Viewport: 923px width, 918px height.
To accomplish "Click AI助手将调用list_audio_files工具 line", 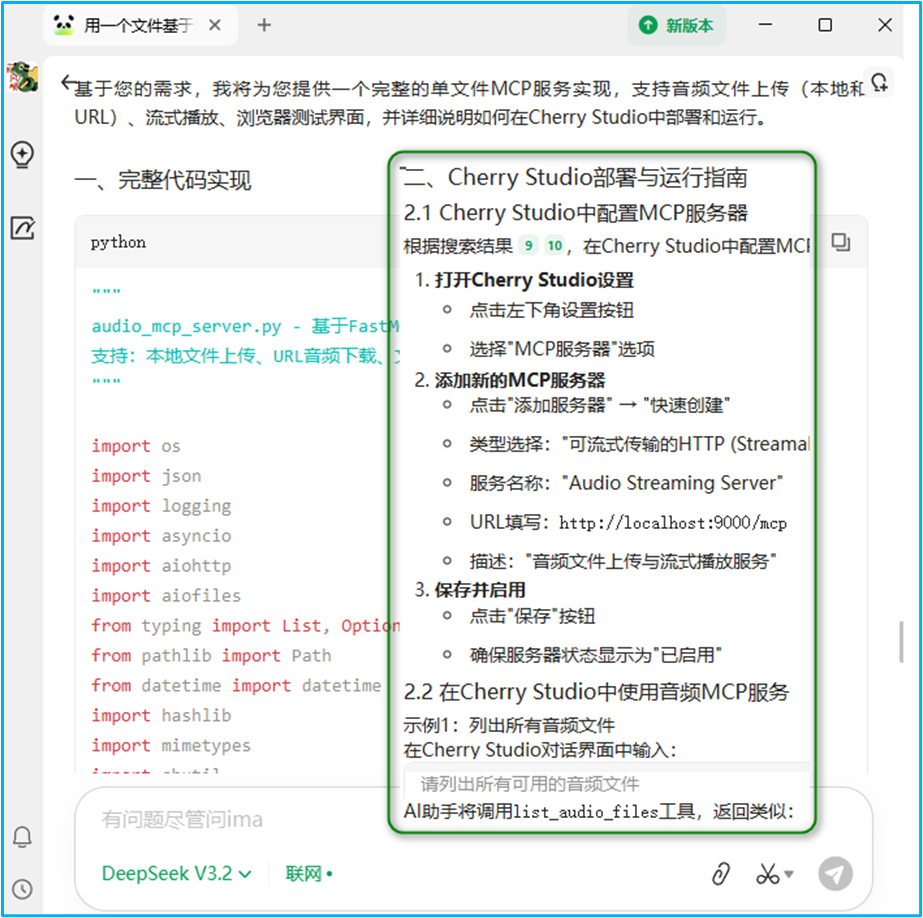I will (599, 811).
